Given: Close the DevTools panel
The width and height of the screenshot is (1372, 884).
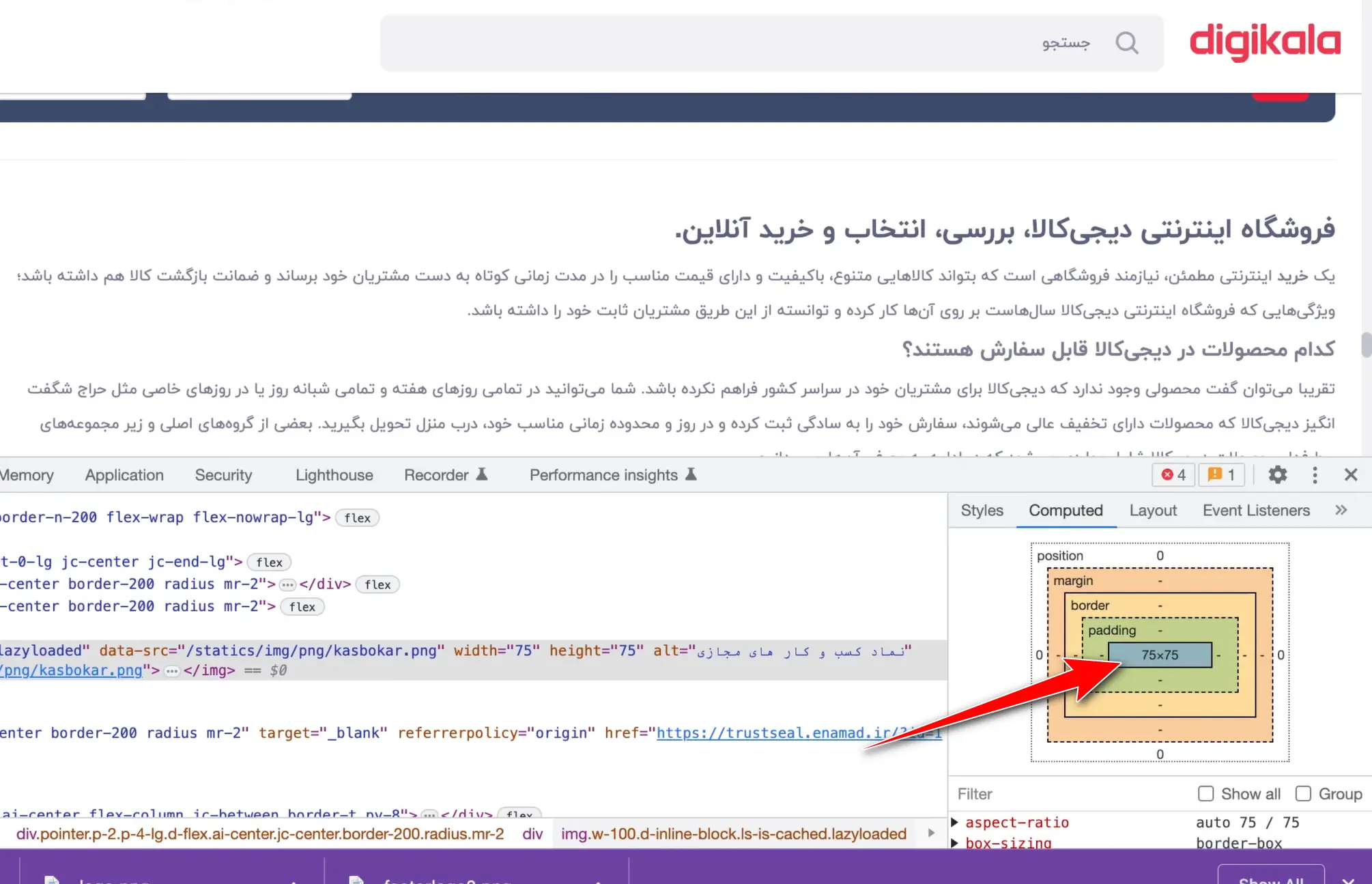Looking at the screenshot, I should click(1350, 474).
